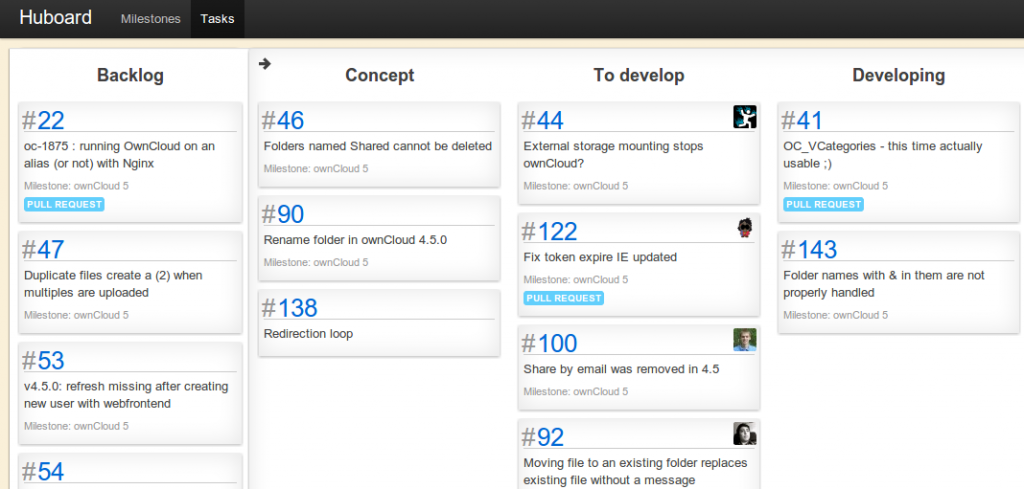
Task: Open issue #22 in the Backlog
Action: 43,121
